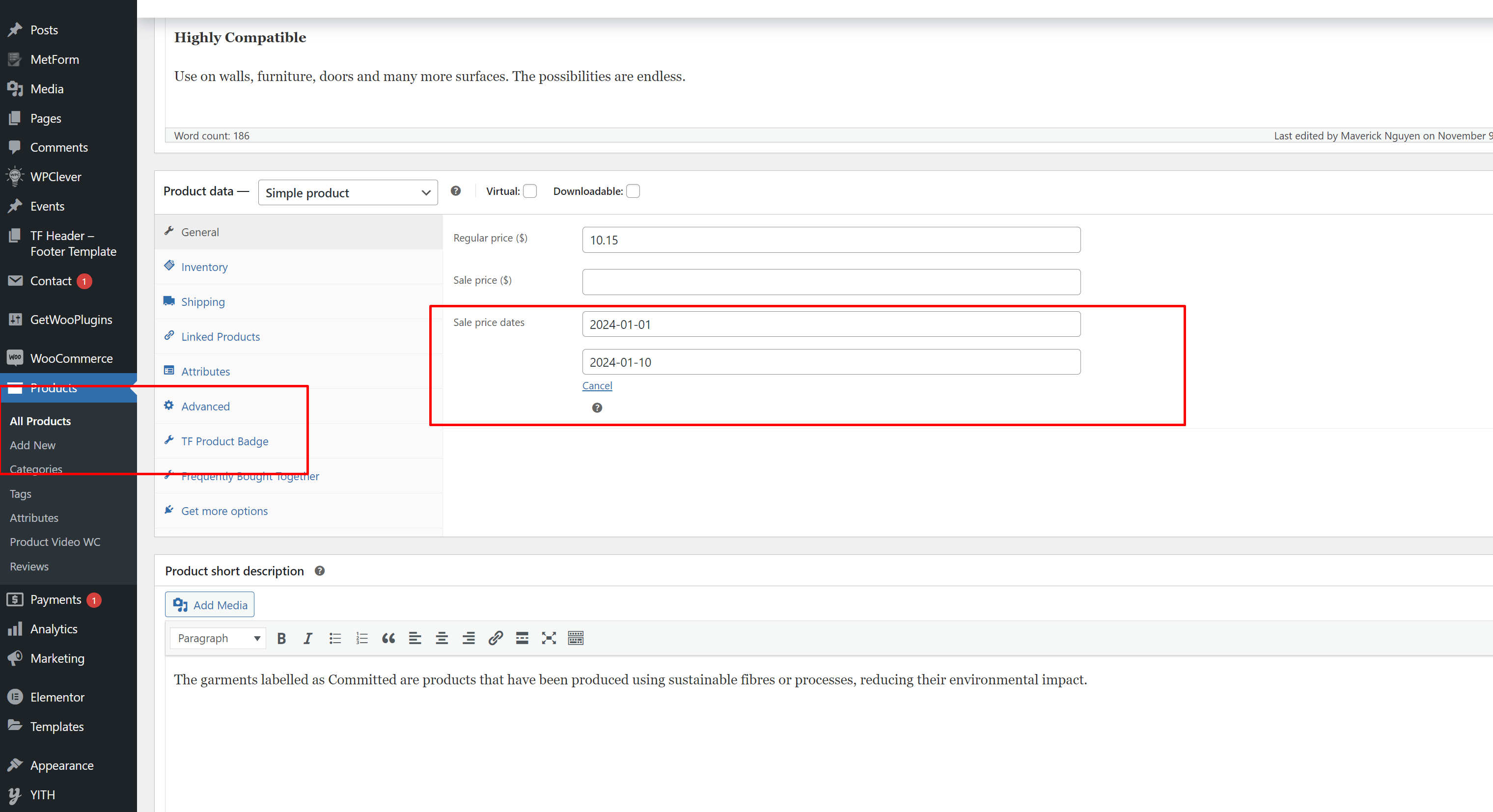Insert a bulleted list
This screenshot has height=812, width=1493.
[335, 638]
